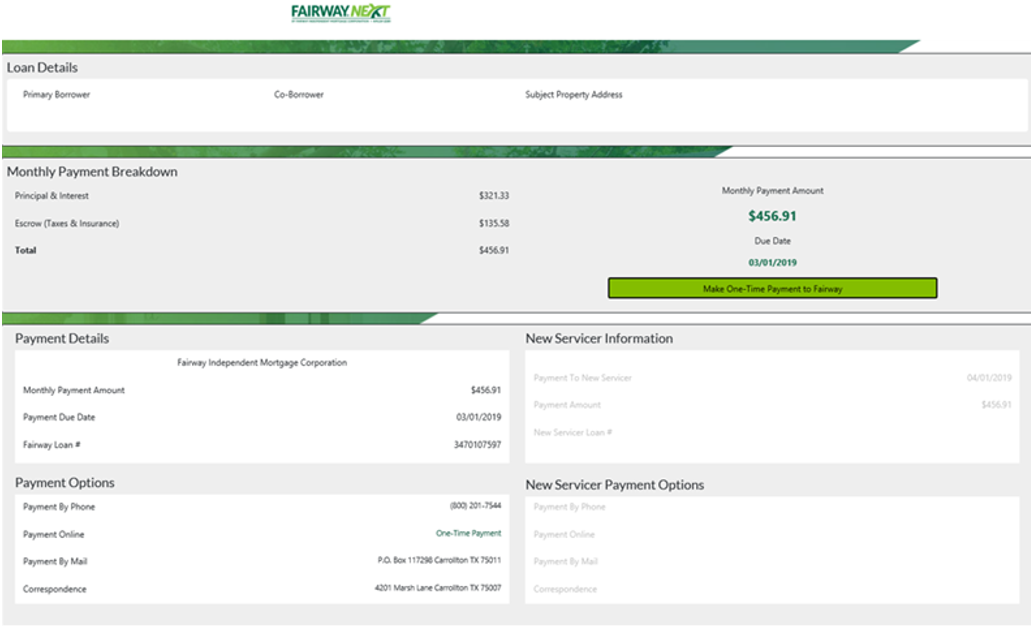Select the greyed Payment By Phone label
Image resolution: width=1031 pixels, height=626 pixels.
(569, 507)
